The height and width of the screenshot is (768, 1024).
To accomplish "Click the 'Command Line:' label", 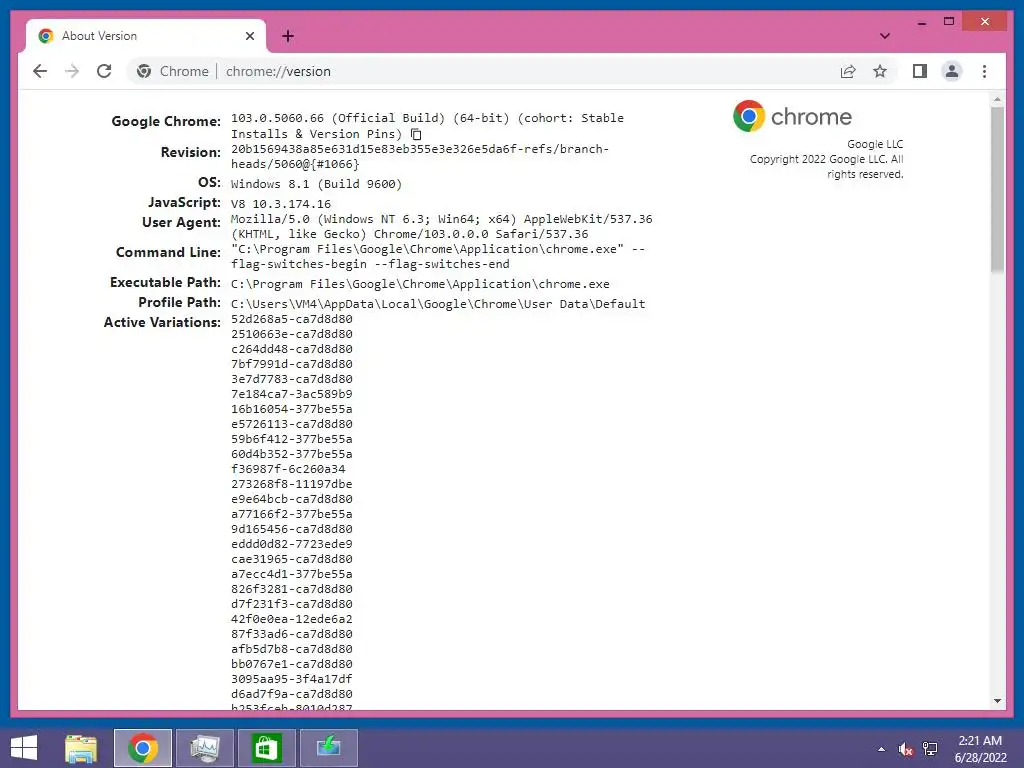I will 168,253.
